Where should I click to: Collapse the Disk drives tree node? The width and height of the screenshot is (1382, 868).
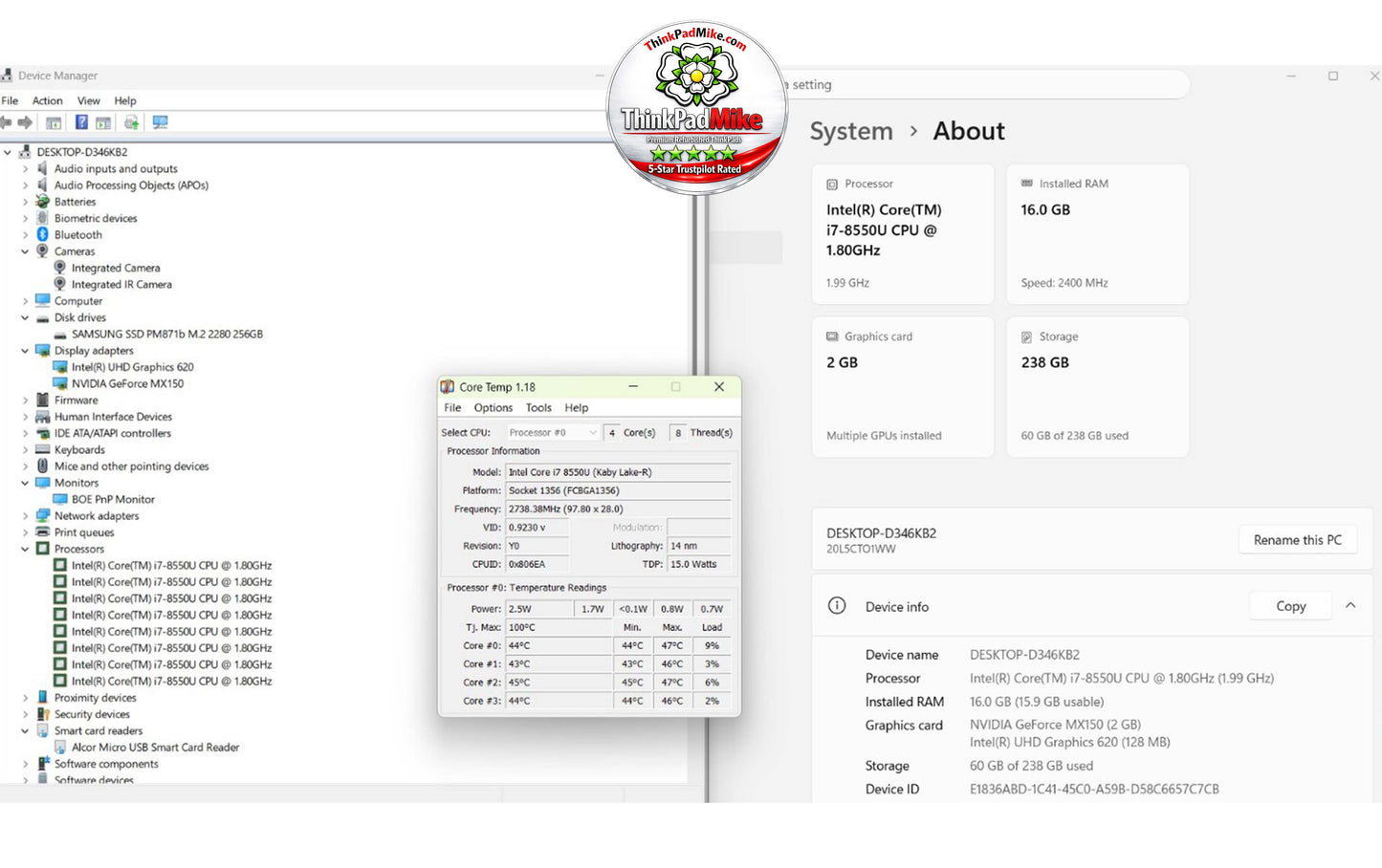click(26, 317)
